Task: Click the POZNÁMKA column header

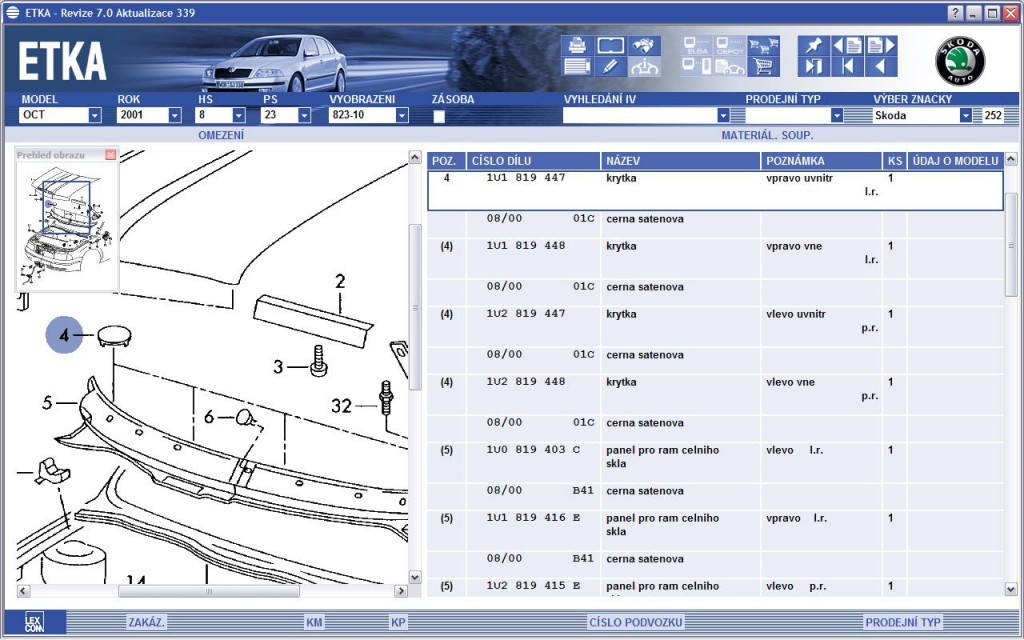Action: coord(822,161)
